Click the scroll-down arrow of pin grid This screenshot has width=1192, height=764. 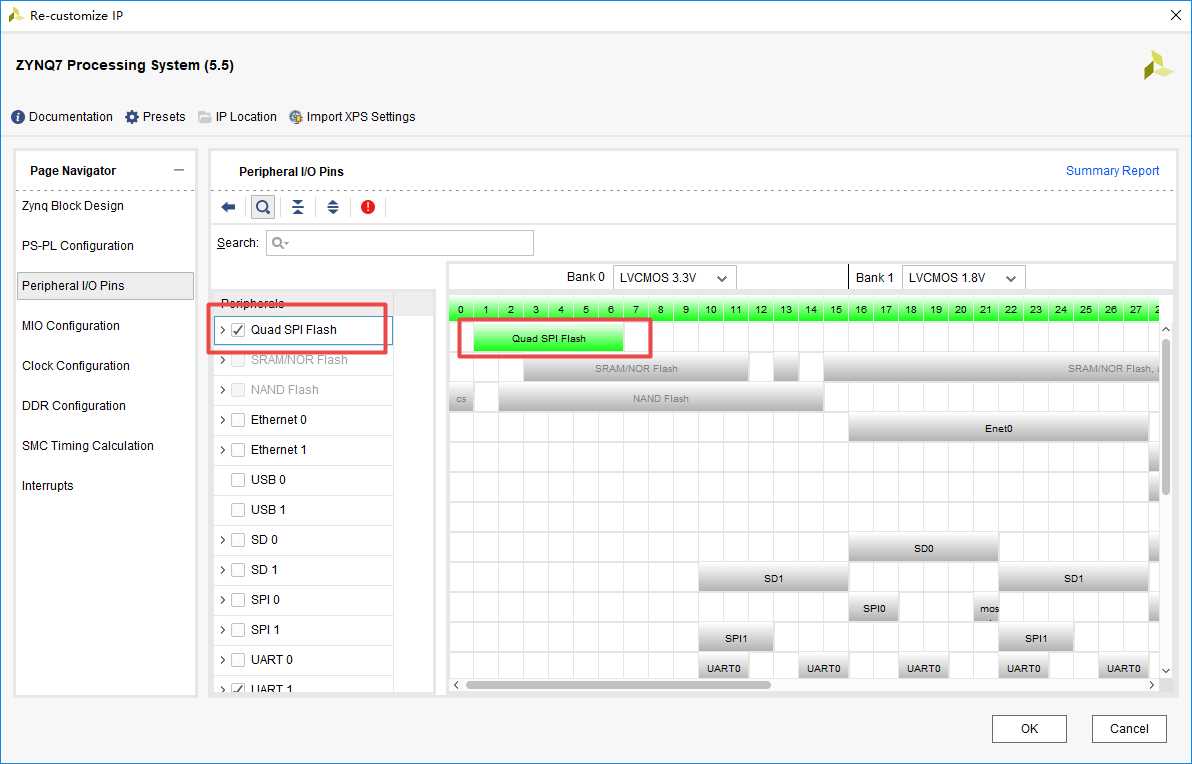pyautogui.click(x=1166, y=670)
